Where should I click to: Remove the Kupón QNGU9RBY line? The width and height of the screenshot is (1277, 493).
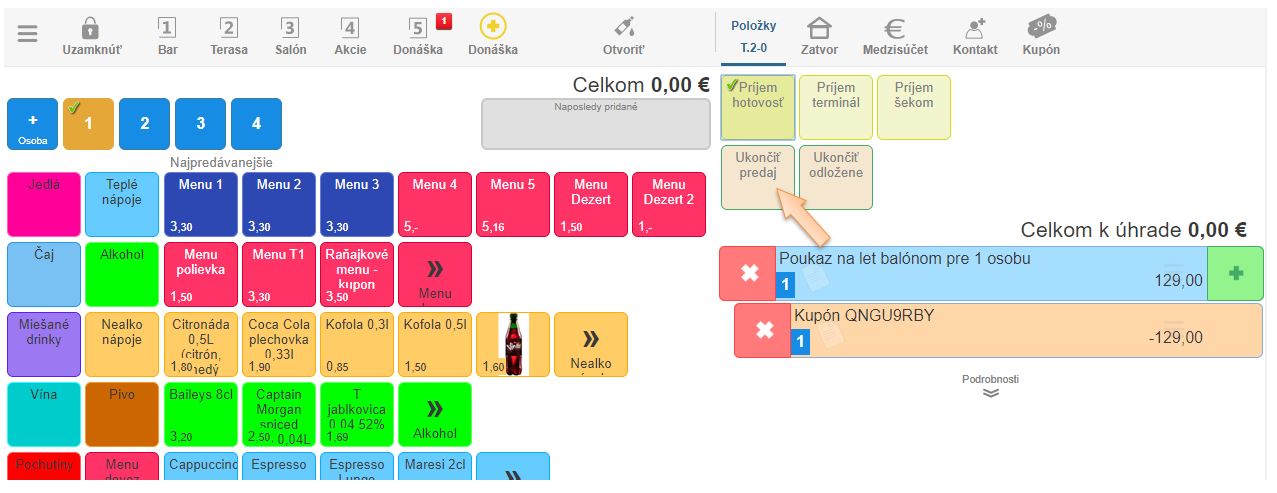coord(764,330)
